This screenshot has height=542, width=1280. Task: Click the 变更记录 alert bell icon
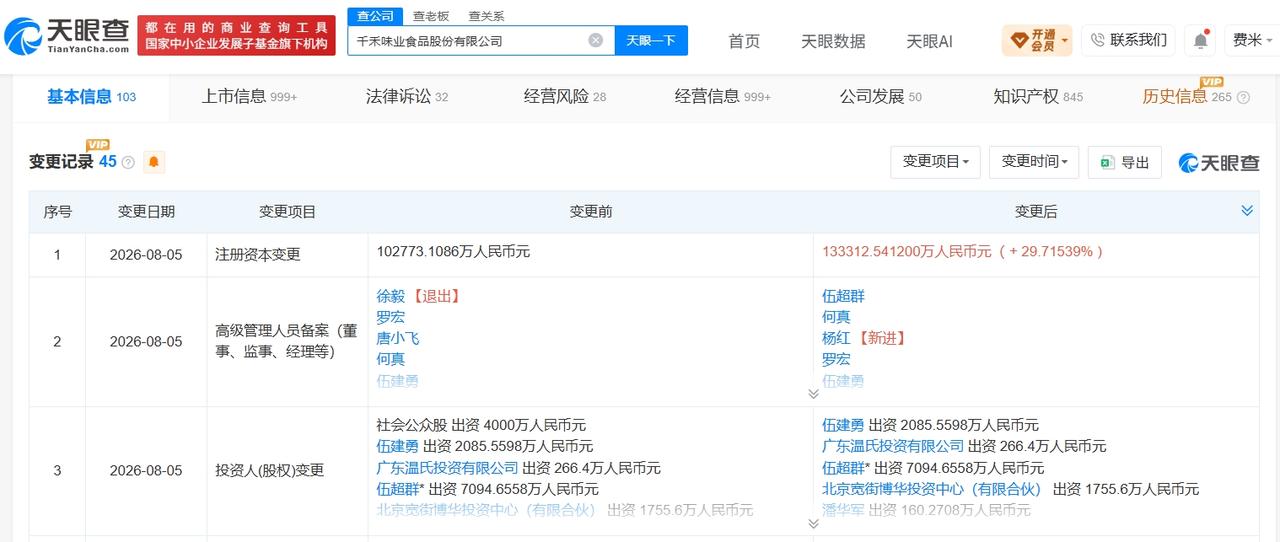154,162
